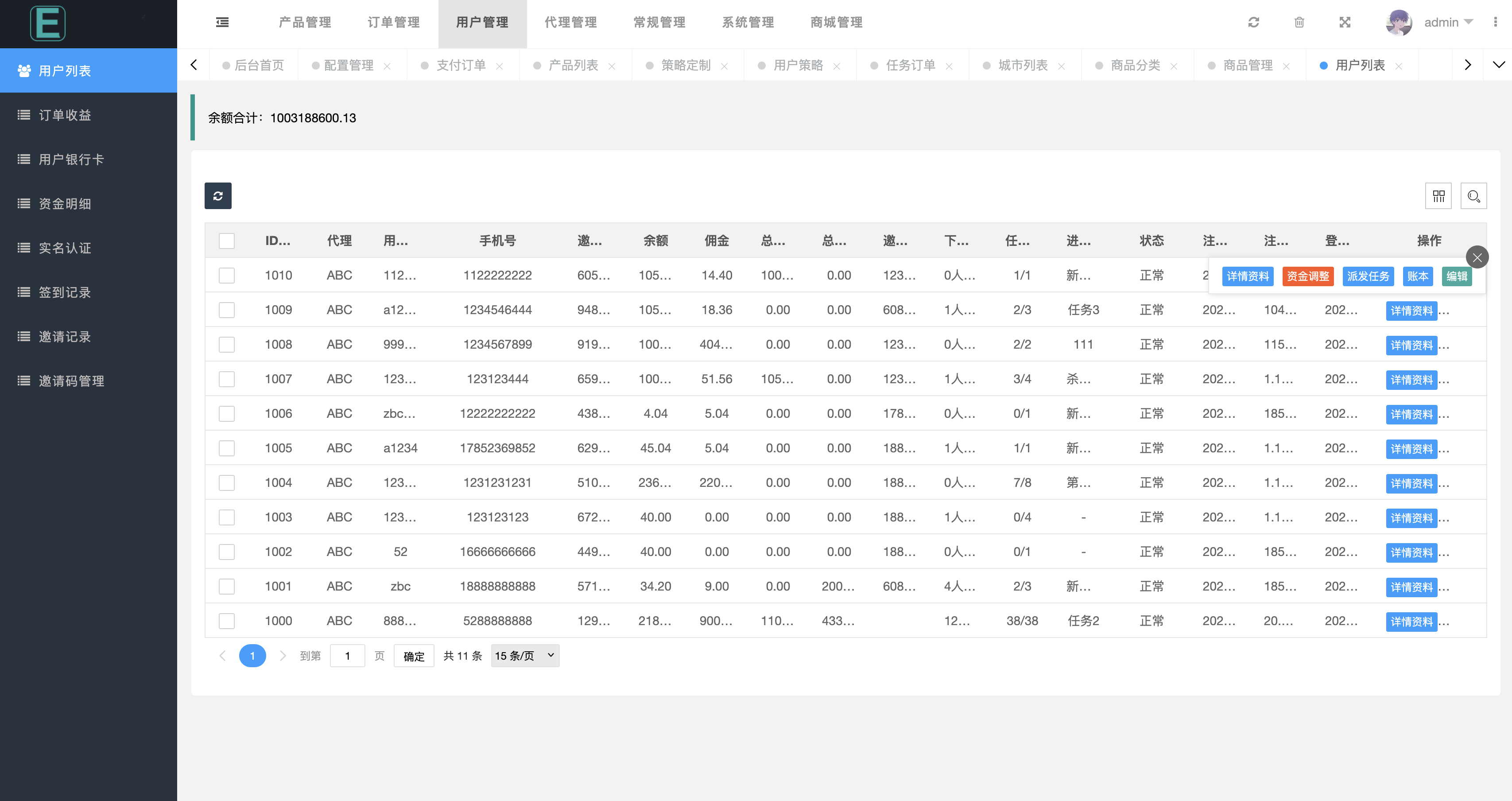Switch to the 商品分类 tab
Viewport: 1512px width, 801px height.
point(1135,65)
